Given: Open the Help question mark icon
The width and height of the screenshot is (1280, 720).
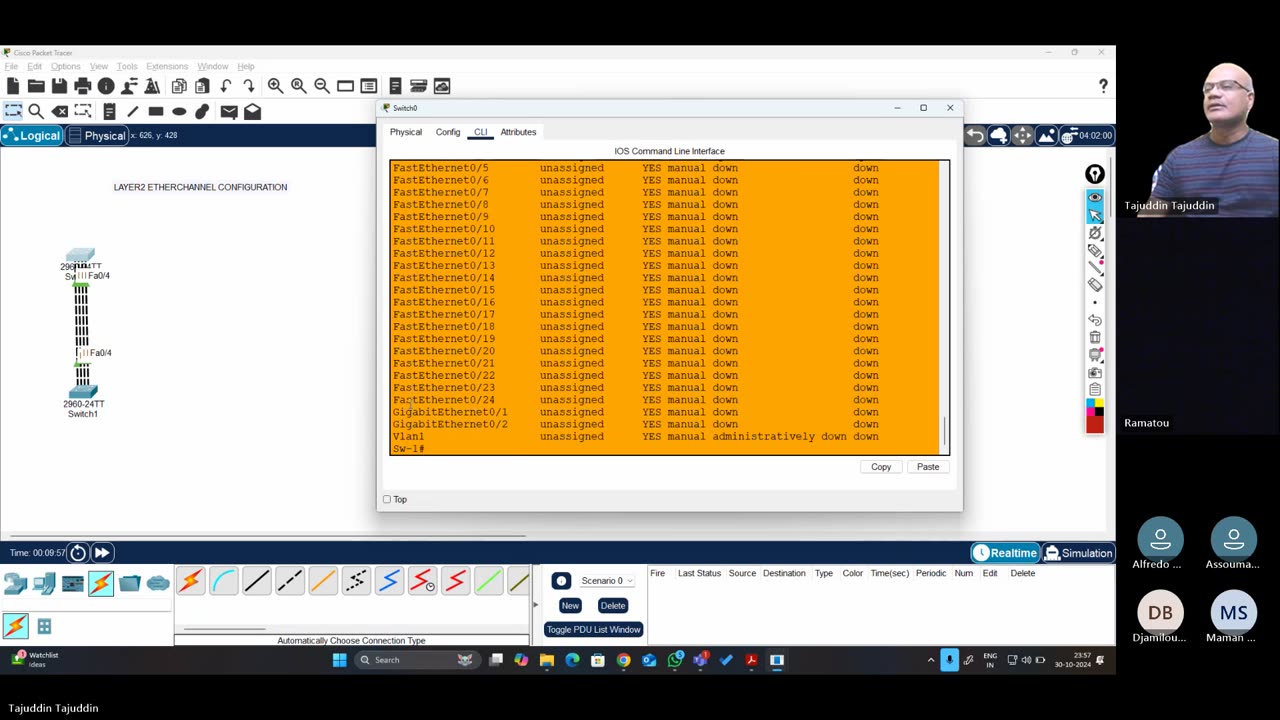Looking at the screenshot, I should (1103, 86).
